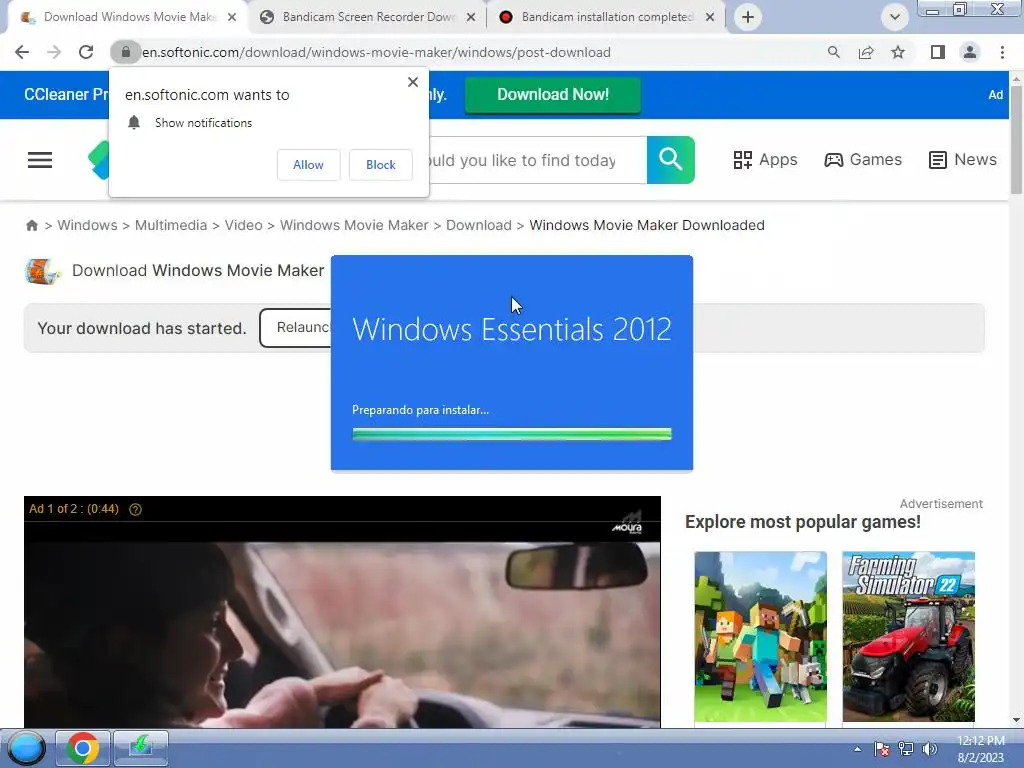The width and height of the screenshot is (1024, 768).
Task: Click the ad info question mark icon
Action: (135, 509)
